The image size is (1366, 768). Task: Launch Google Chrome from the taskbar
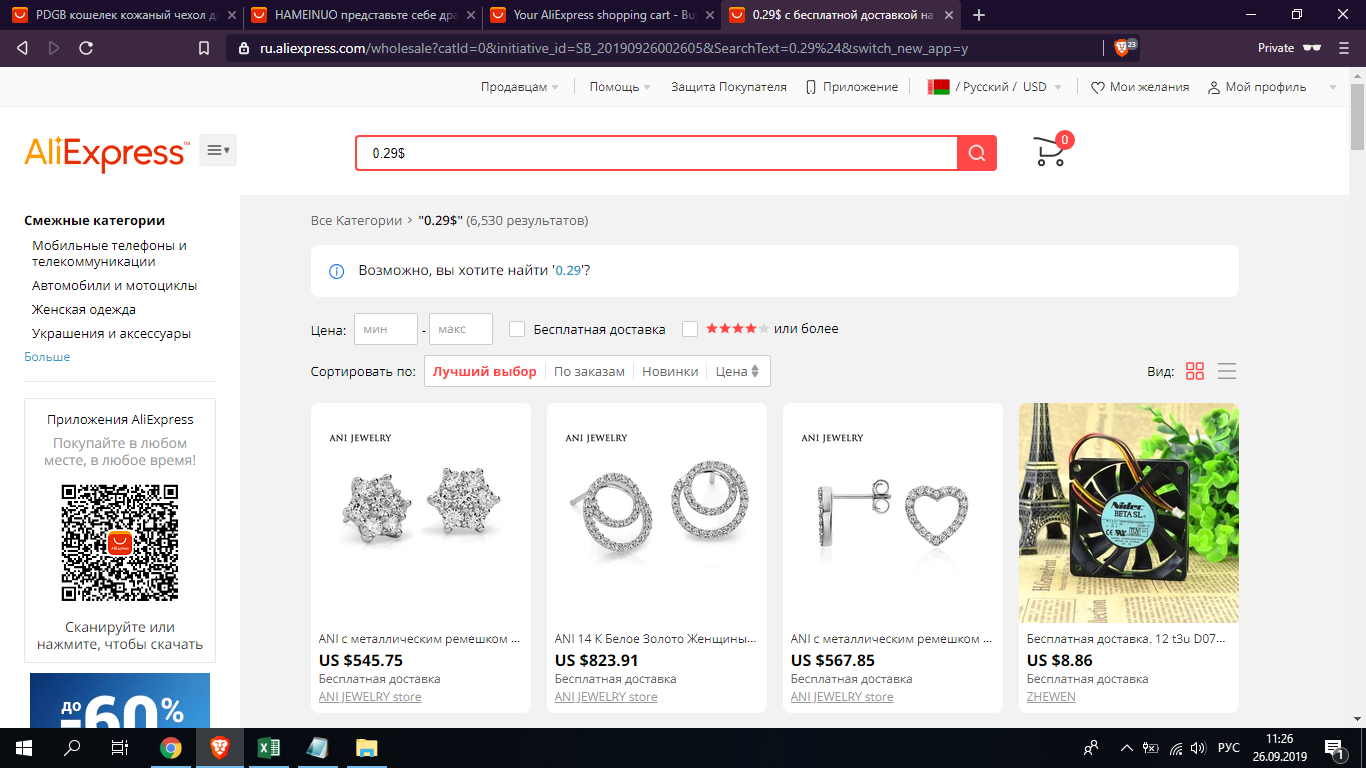[x=171, y=747]
